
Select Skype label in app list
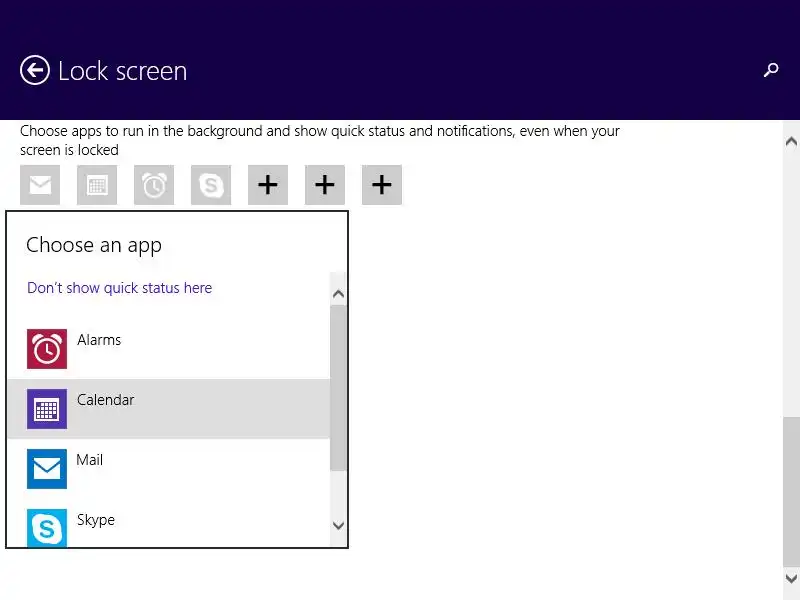pos(96,520)
